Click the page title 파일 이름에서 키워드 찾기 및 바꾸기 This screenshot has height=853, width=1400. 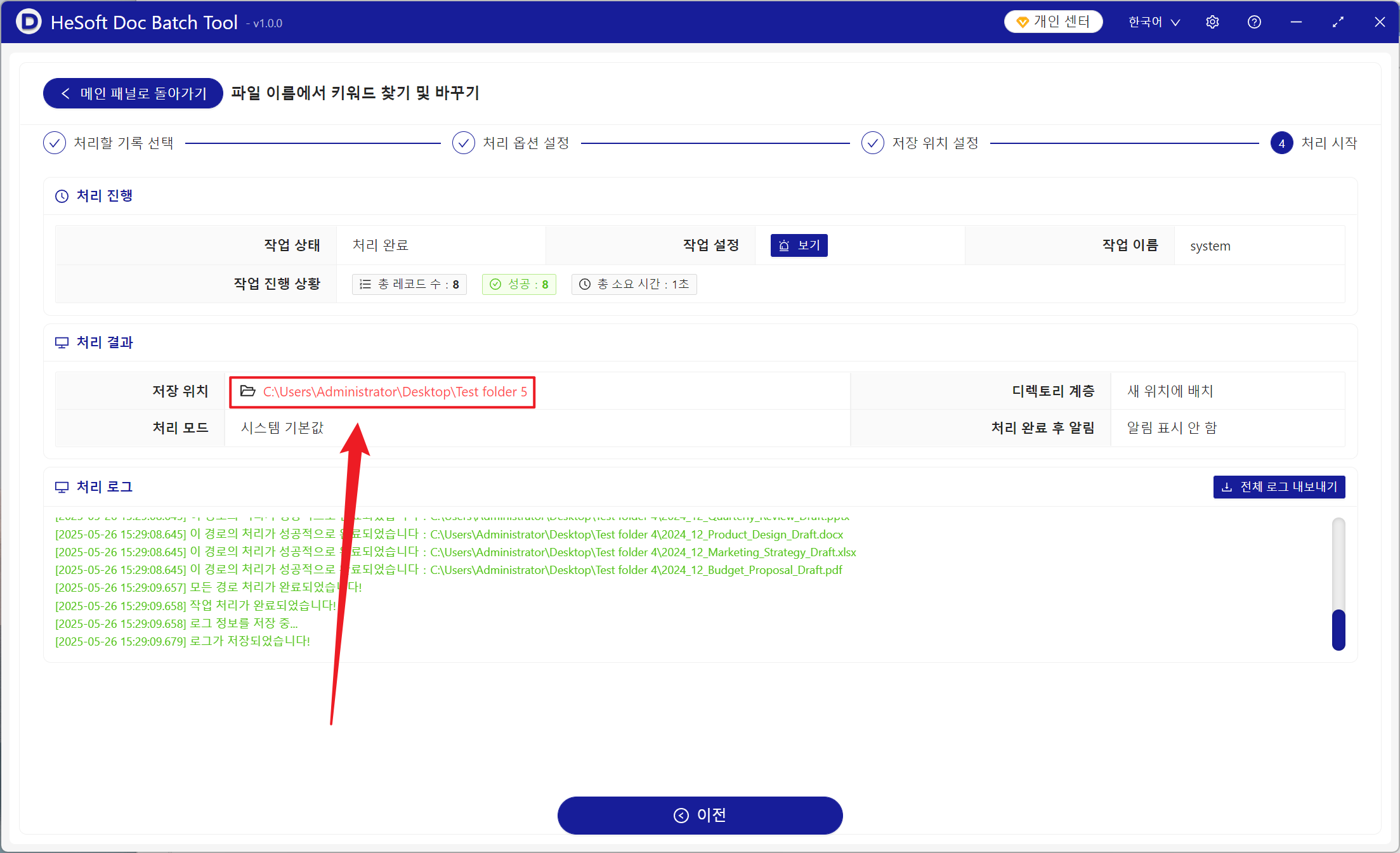pyautogui.click(x=355, y=93)
